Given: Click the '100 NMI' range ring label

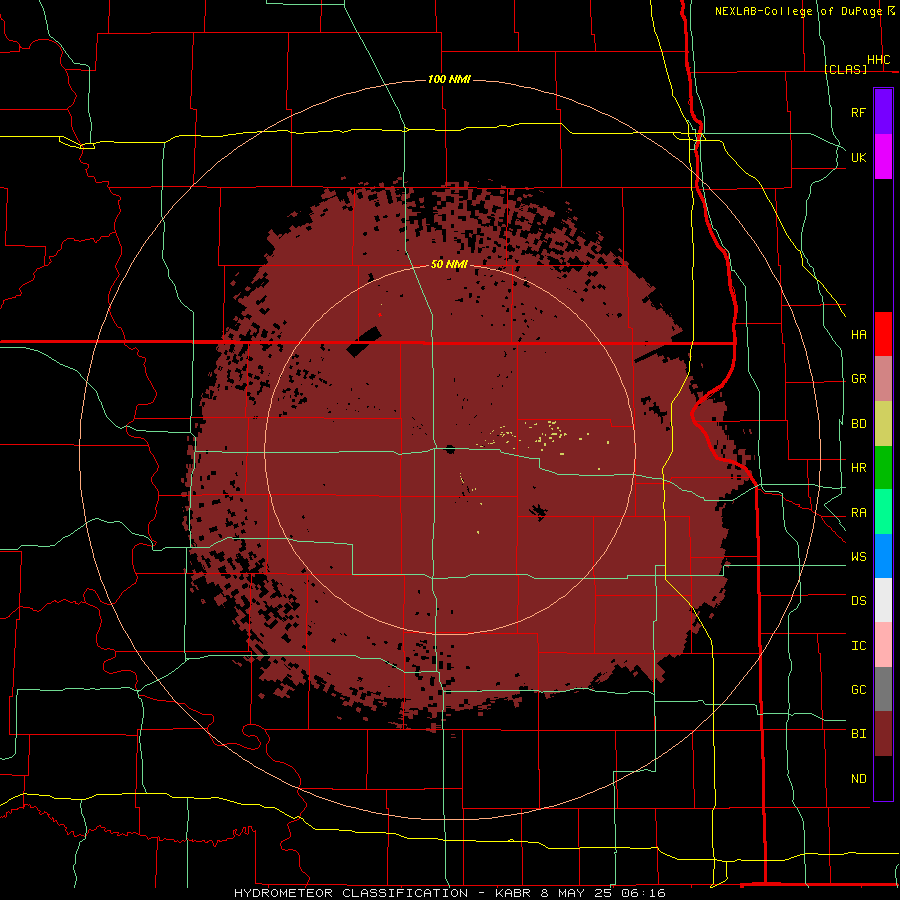Looking at the screenshot, I should pos(449,79).
